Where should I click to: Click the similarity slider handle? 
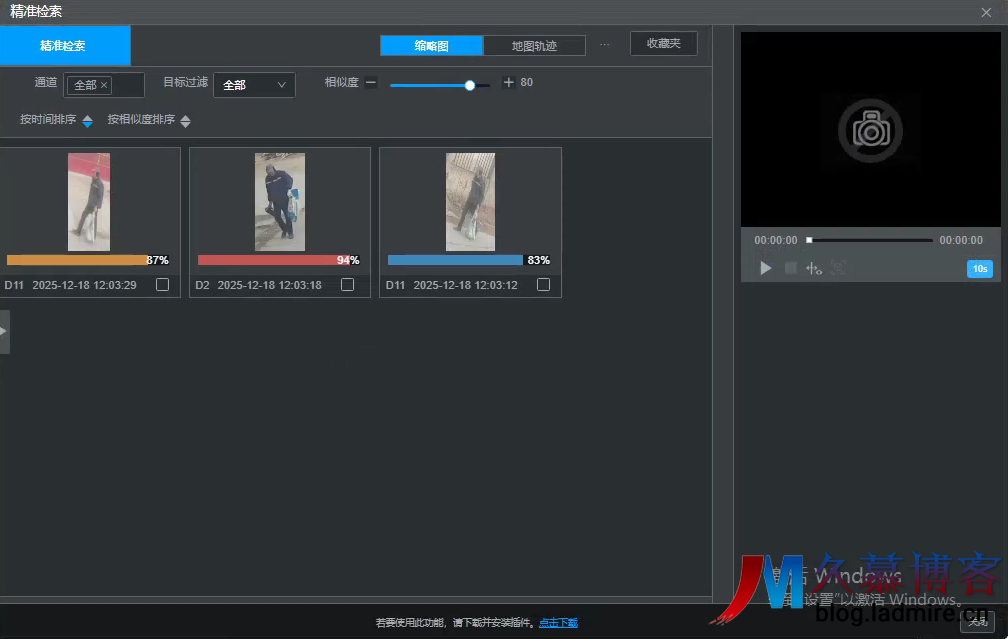point(470,85)
